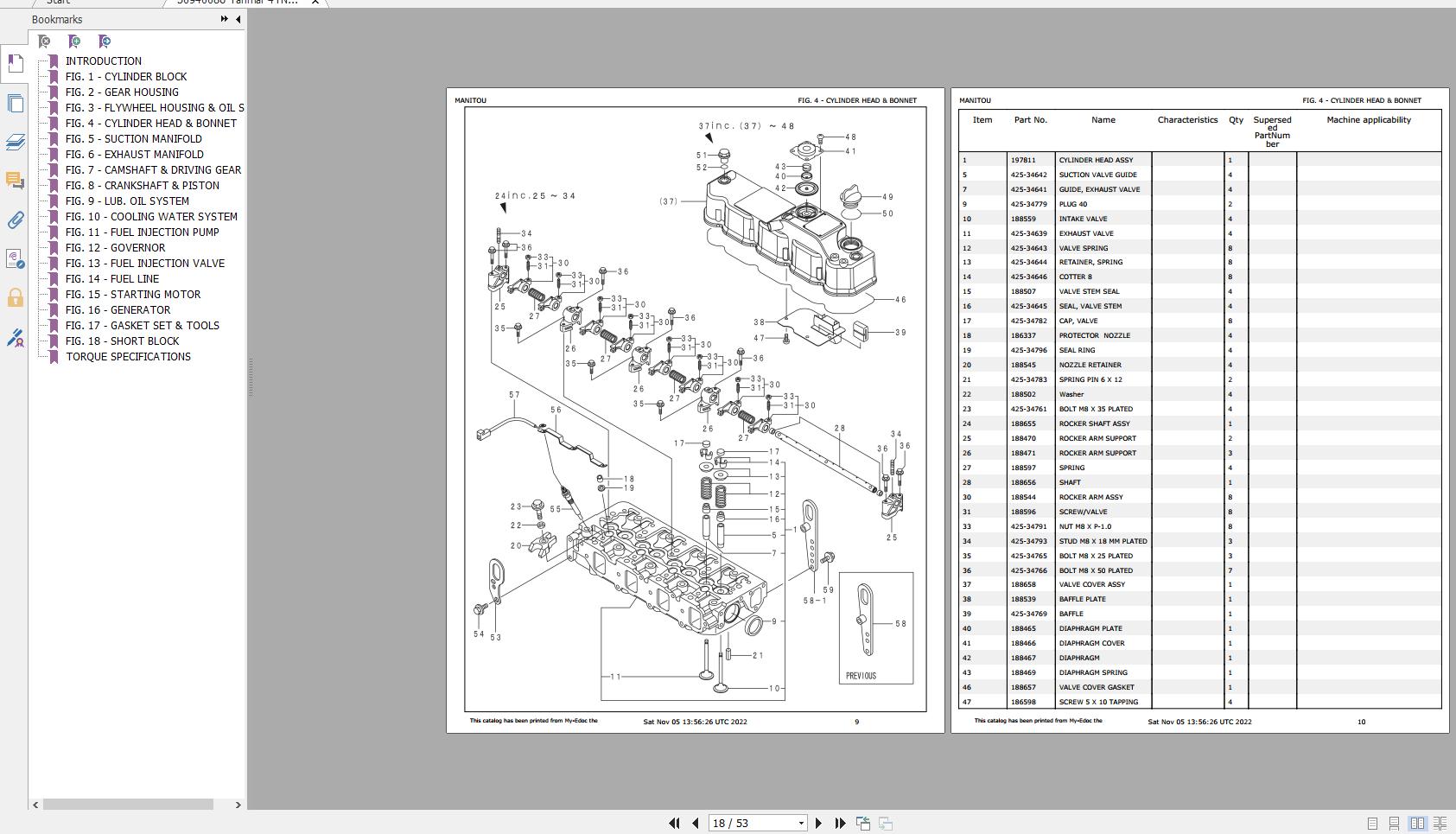Delete the selected bookmark

coord(43,41)
